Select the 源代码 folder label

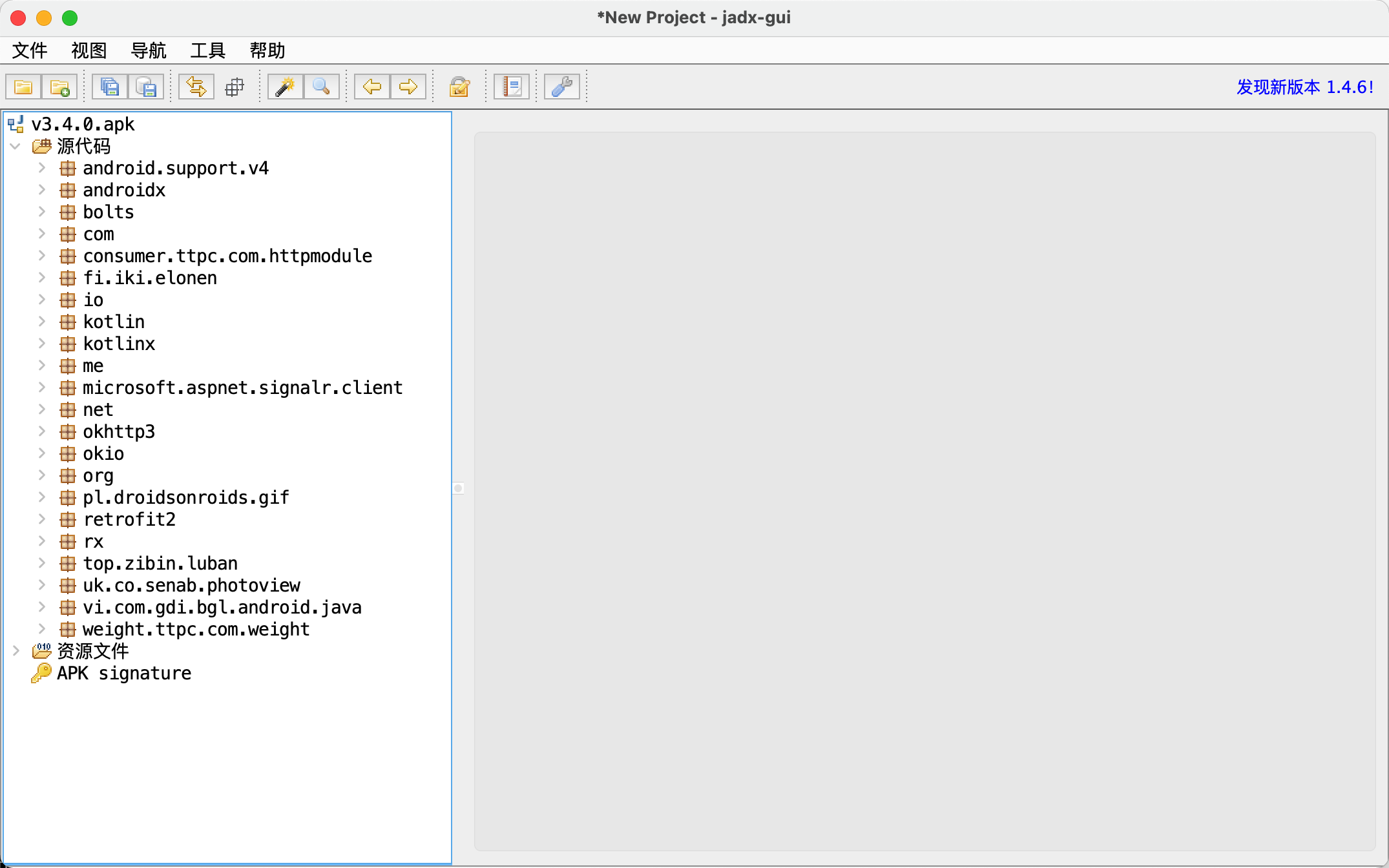(x=84, y=147)
